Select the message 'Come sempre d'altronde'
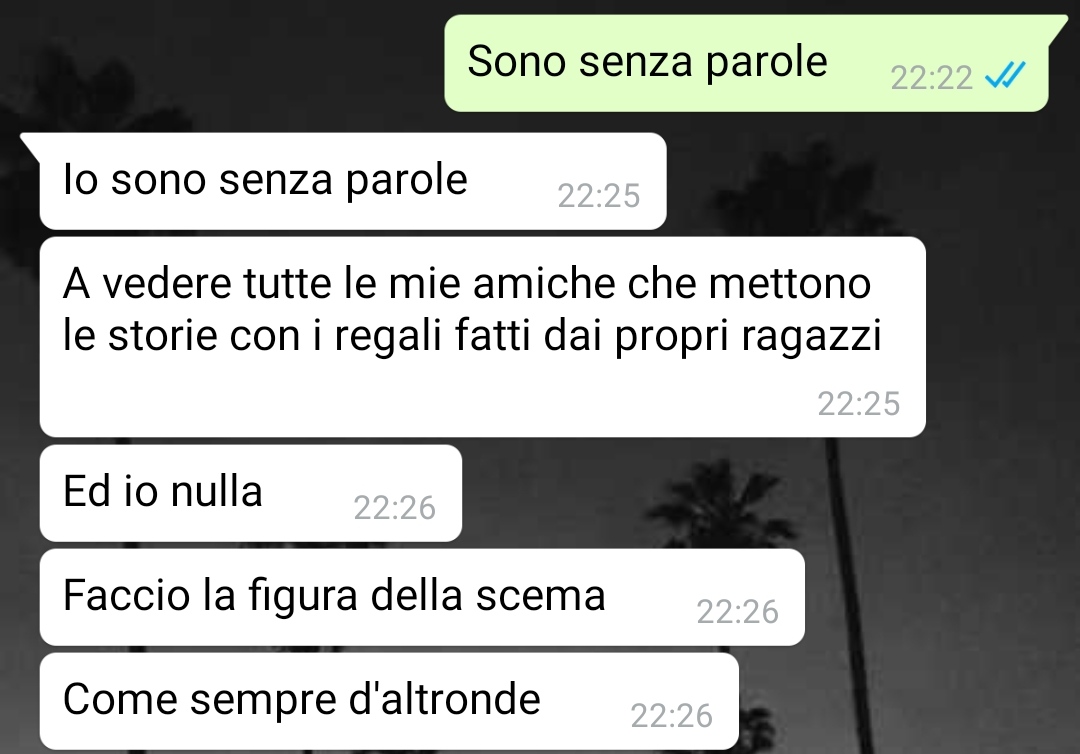 [x=389, y=701]
